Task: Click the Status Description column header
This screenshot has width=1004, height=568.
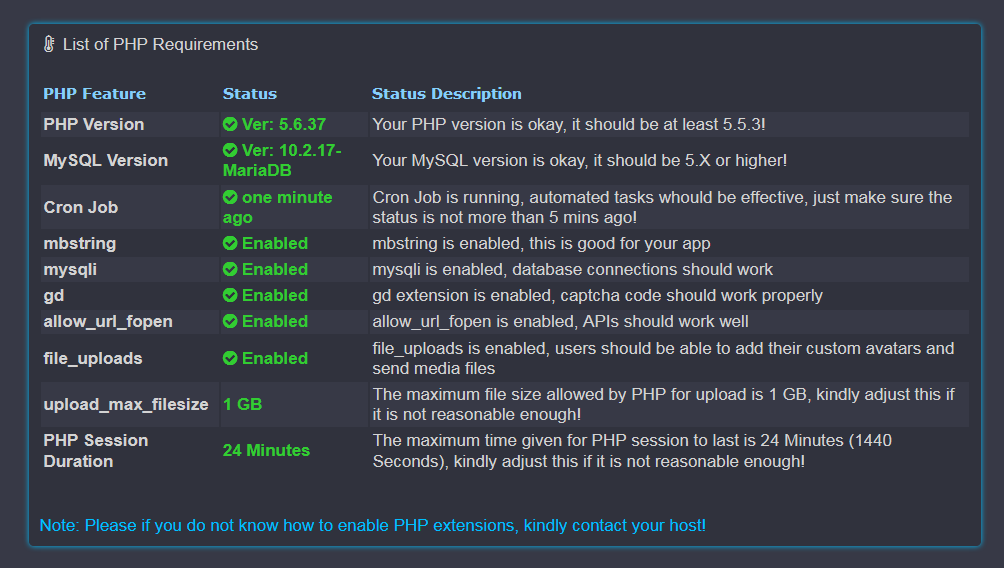Action: pos(447,93)
